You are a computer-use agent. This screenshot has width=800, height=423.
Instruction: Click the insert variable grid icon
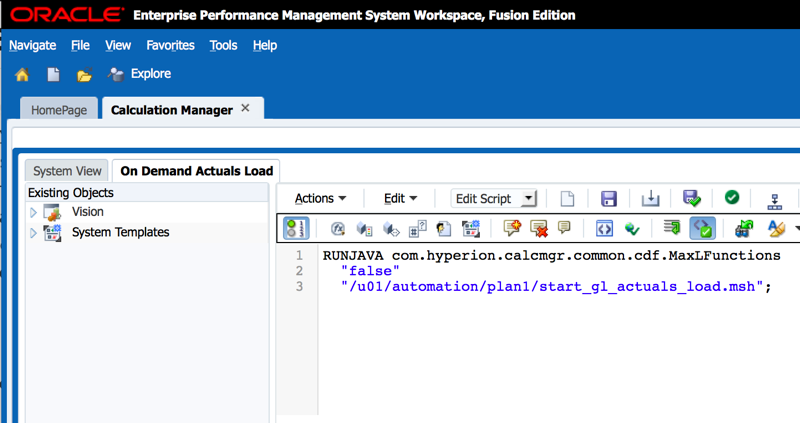(418, 229)
